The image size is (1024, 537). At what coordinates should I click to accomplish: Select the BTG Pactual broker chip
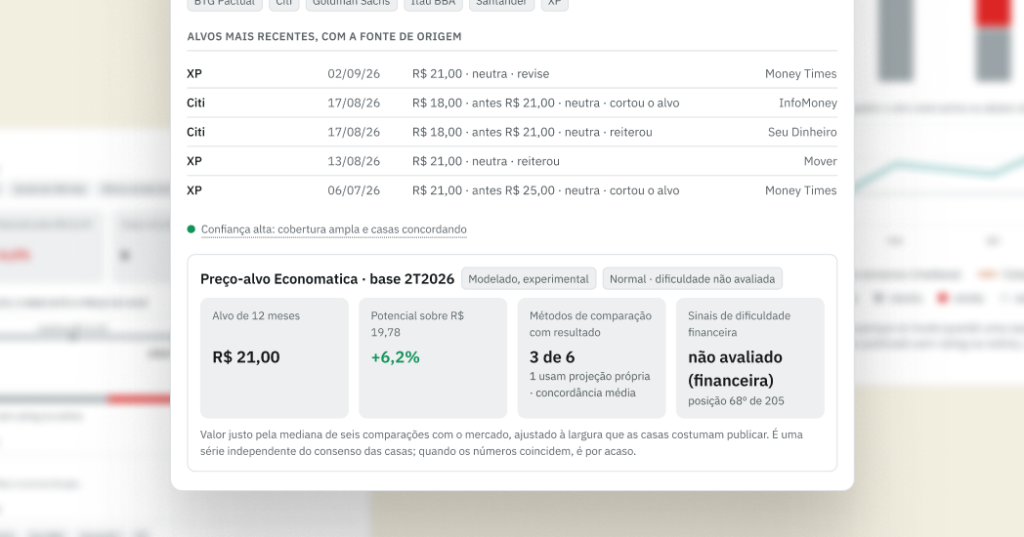[x=225, y=4]
